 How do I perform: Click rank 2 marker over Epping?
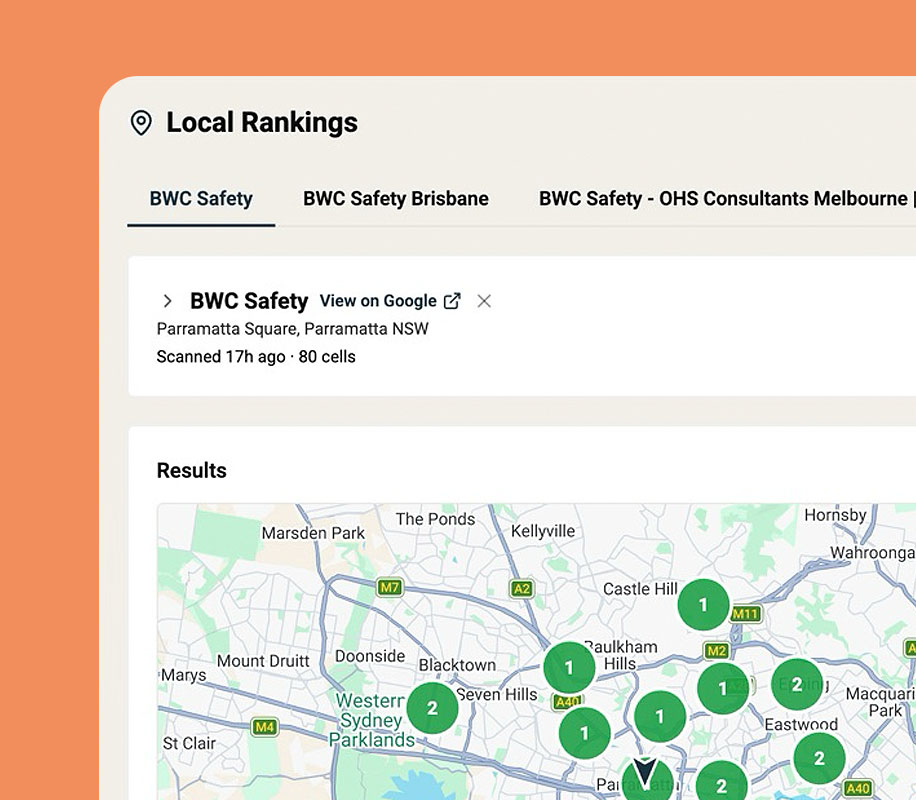(797, 684)
